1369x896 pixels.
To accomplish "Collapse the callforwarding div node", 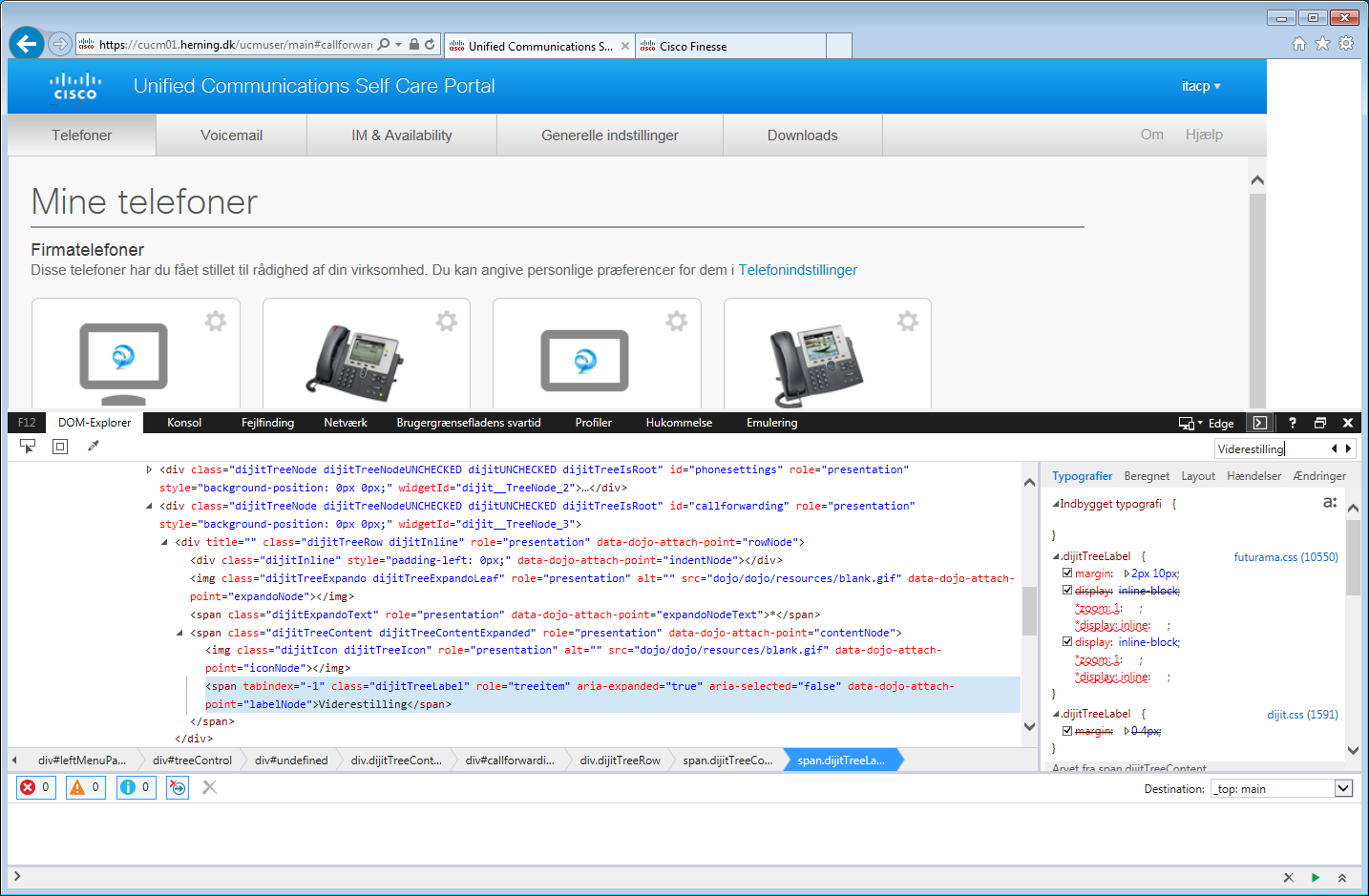I will tap(149, 506).
